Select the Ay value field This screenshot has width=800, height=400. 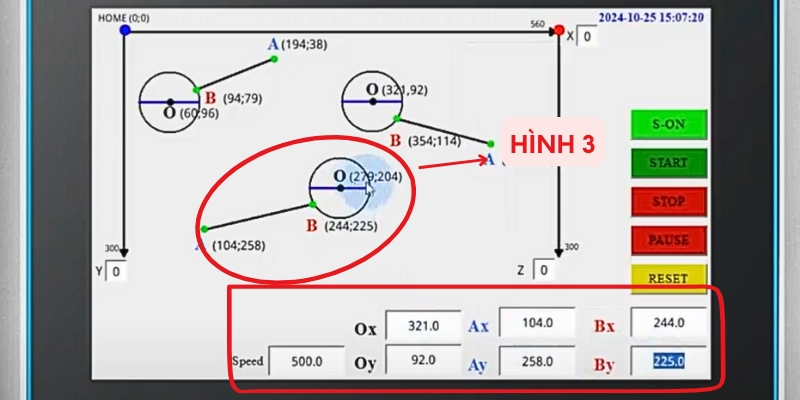coord(537,361)
